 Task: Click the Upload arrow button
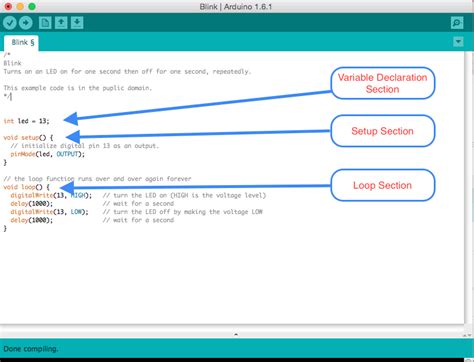26,23
